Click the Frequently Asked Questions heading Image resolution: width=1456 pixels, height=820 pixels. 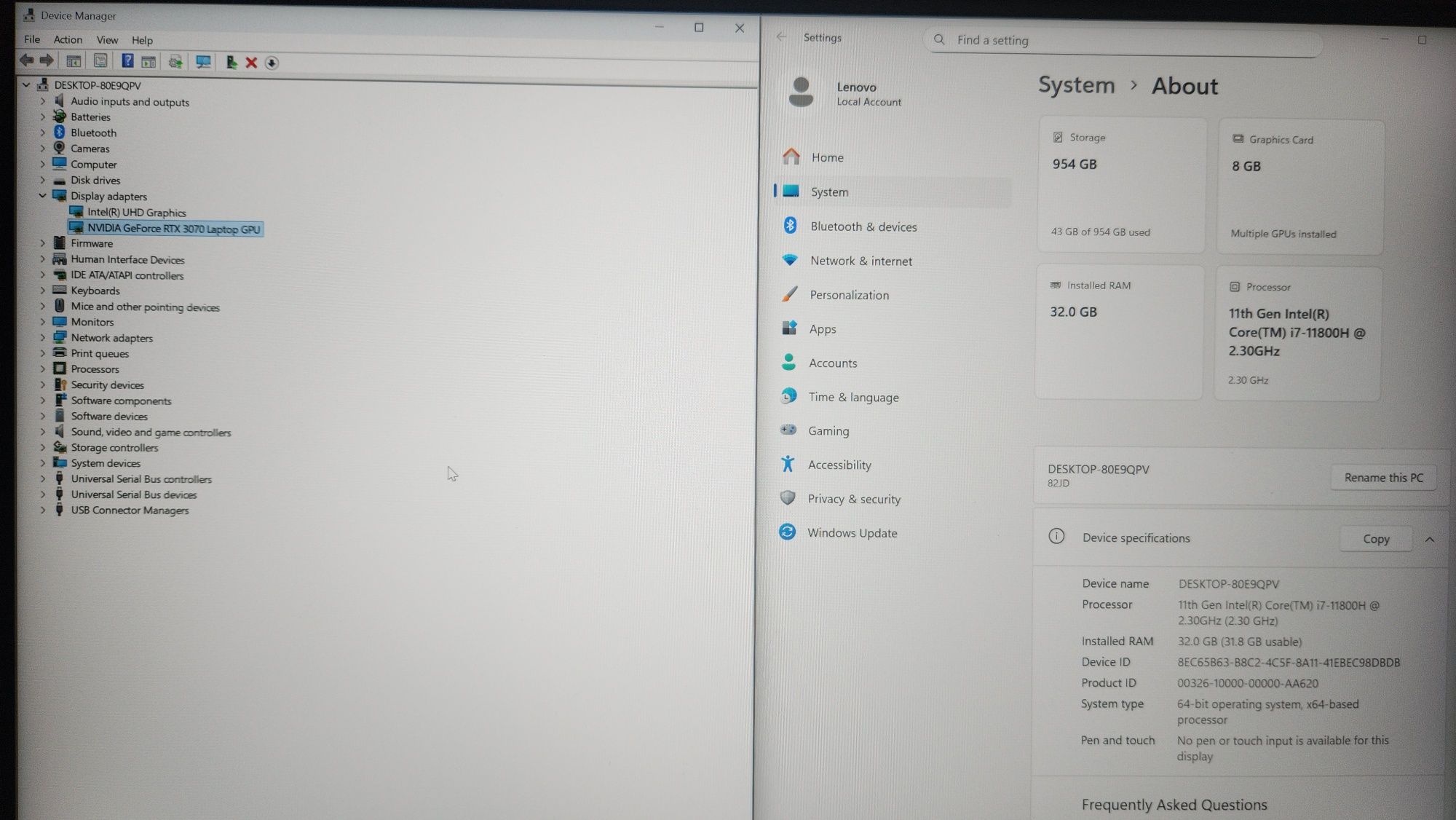1174,804
